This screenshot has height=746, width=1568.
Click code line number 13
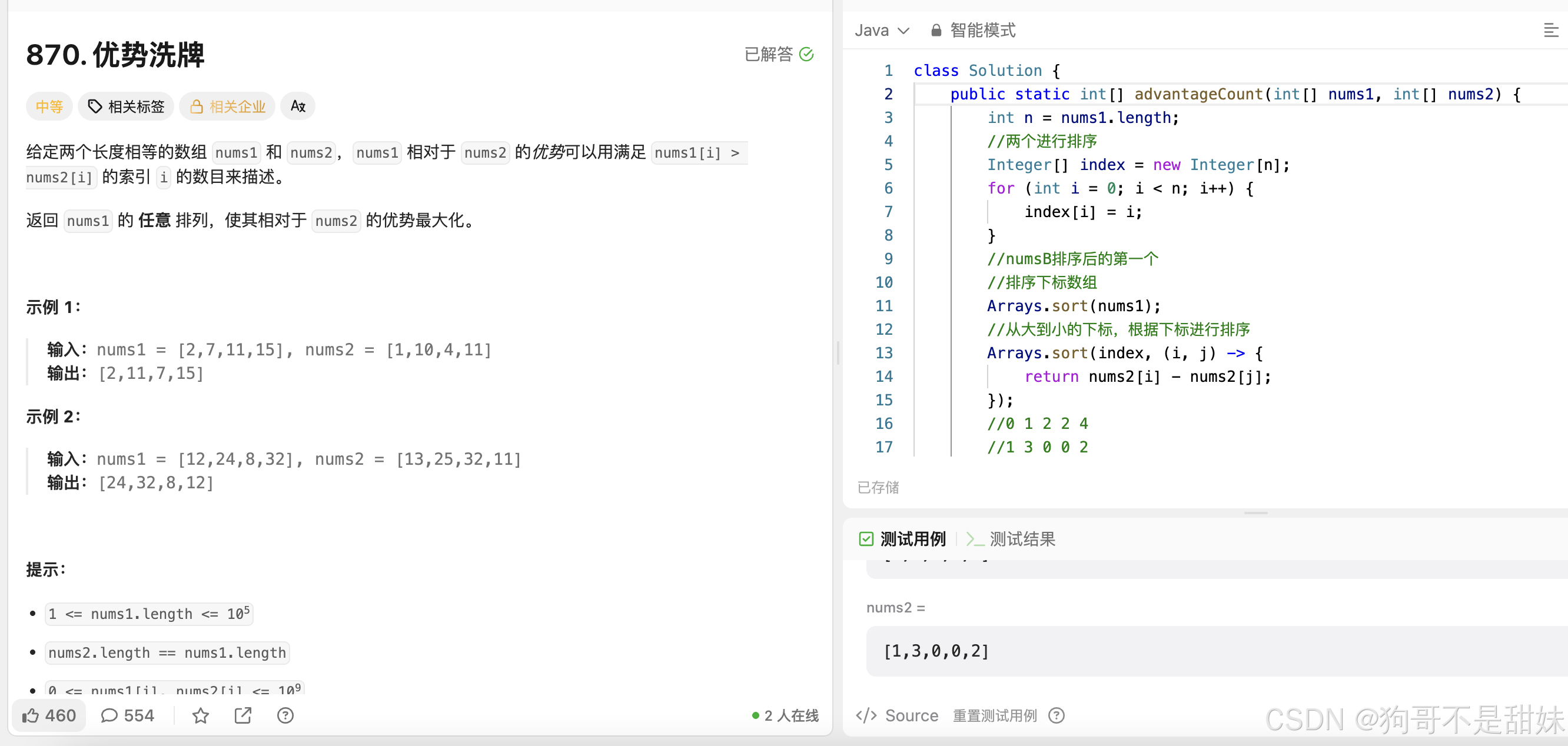tap(884, 353)
